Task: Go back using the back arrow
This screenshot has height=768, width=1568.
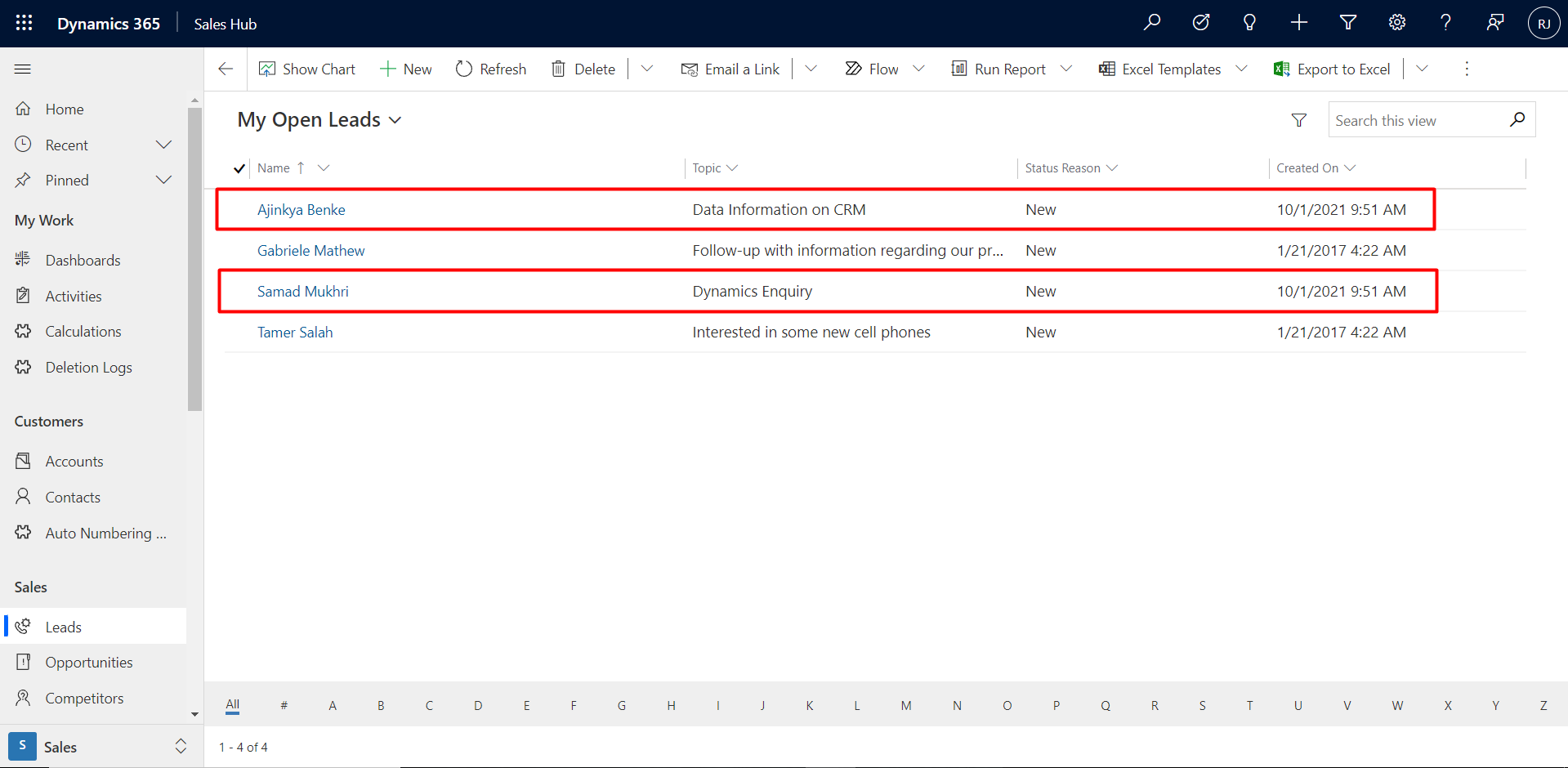Action: tap(226, 69)
